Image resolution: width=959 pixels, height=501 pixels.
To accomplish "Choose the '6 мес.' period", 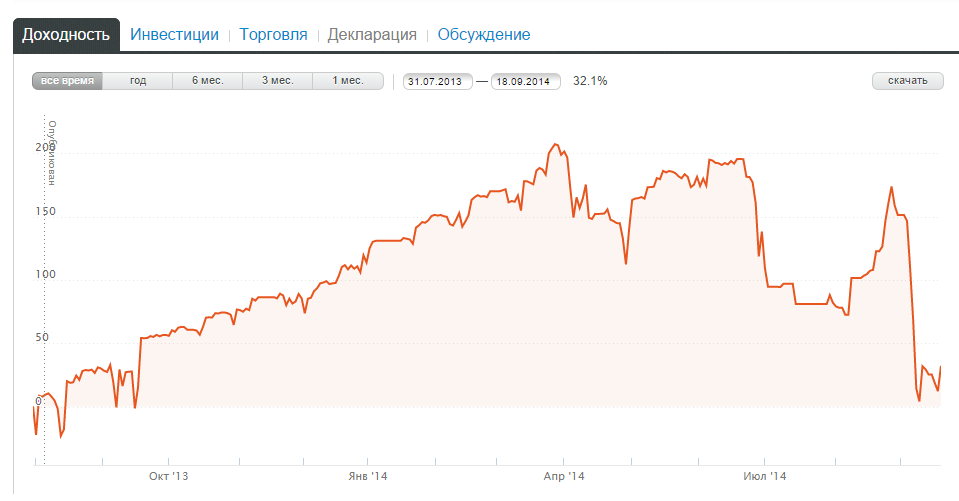I will point(208,81).
